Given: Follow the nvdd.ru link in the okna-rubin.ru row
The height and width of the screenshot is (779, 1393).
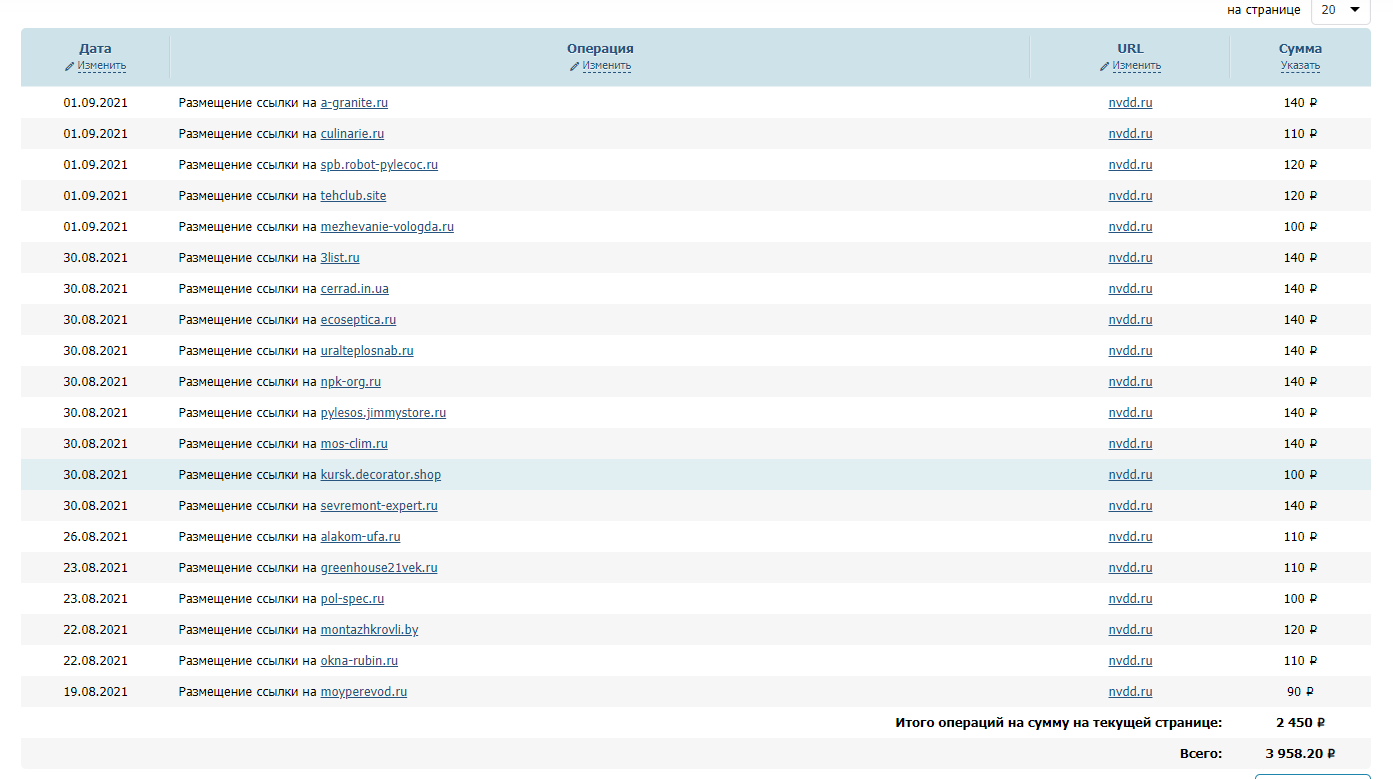Looking at the screenshot, I should 1130,661.
